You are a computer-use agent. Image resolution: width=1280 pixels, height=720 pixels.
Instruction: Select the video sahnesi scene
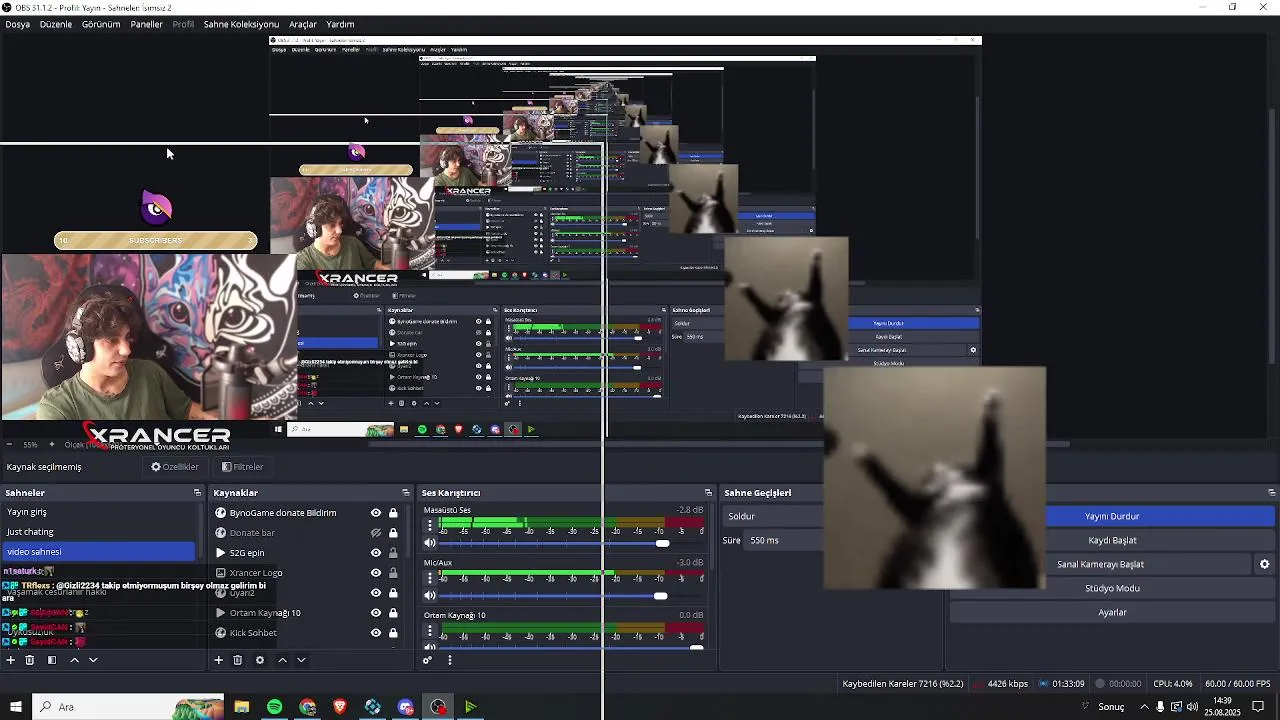click(x=100, y=552)
